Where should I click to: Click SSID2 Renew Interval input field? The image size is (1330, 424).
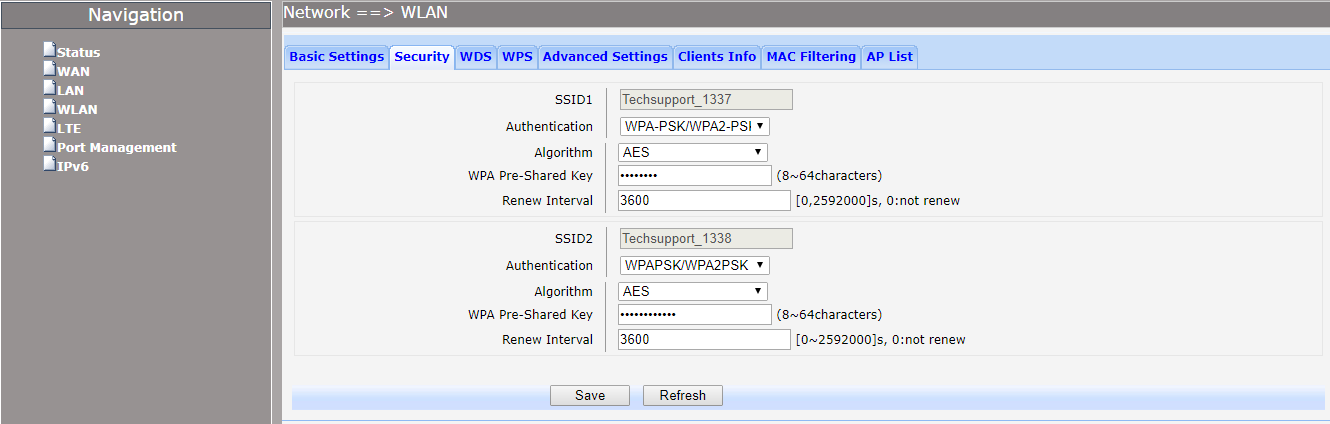click(x=704, y=340)
